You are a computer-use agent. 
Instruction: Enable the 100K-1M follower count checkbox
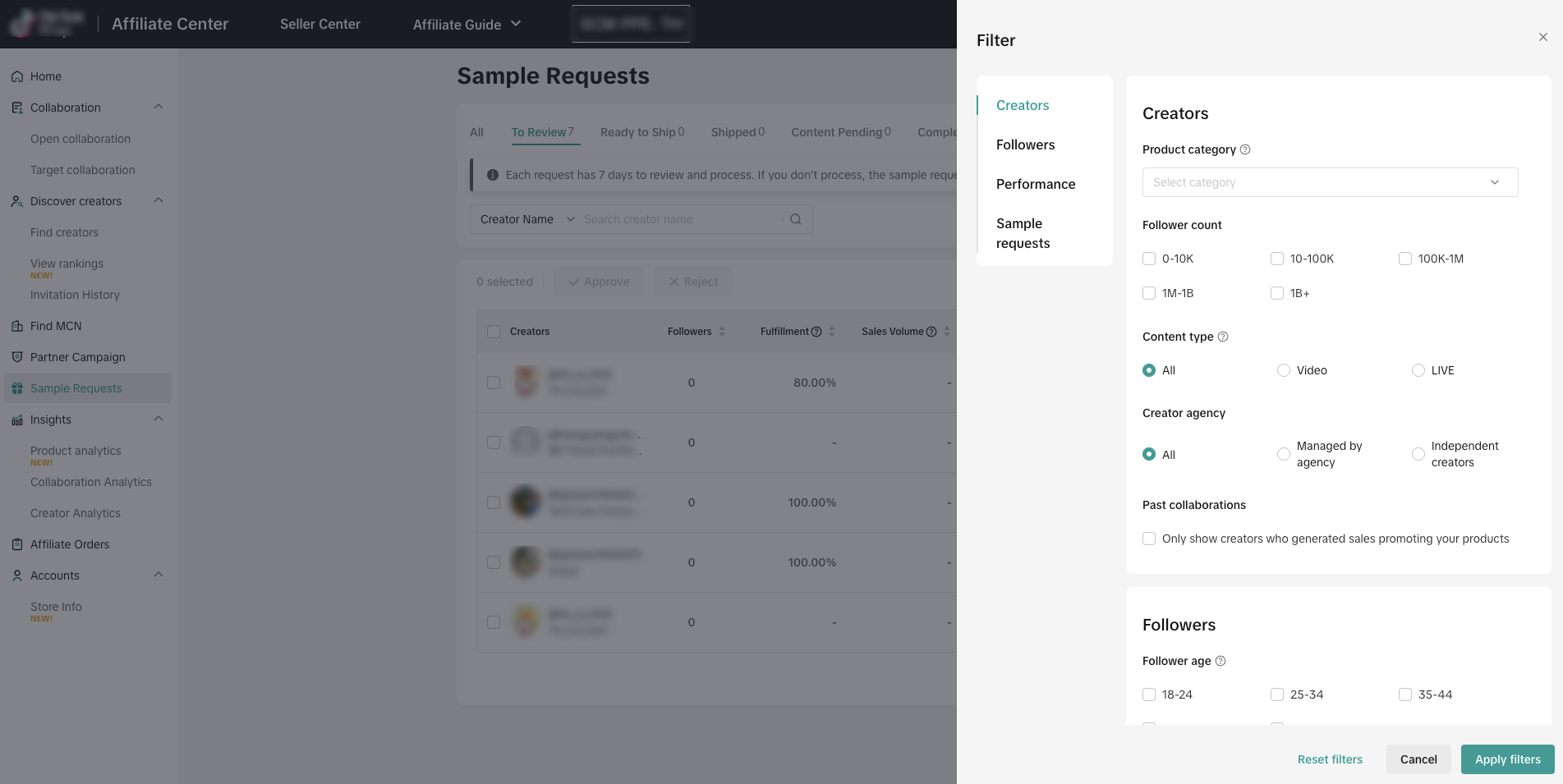pos(1405,259)
